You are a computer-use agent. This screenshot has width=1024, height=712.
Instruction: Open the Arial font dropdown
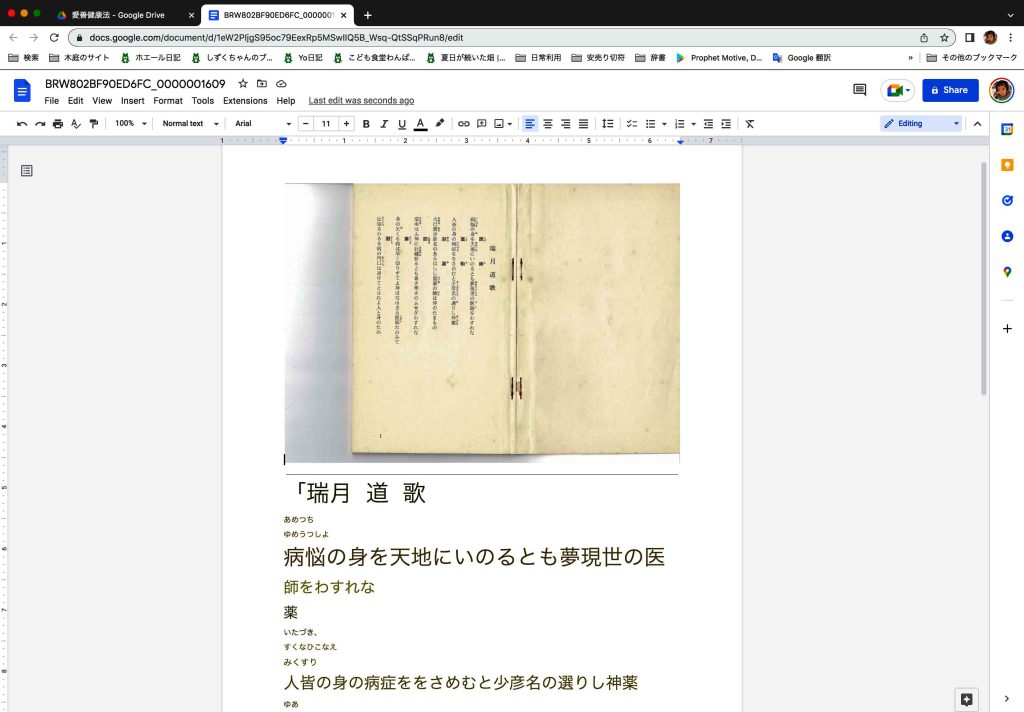(263, 123)
